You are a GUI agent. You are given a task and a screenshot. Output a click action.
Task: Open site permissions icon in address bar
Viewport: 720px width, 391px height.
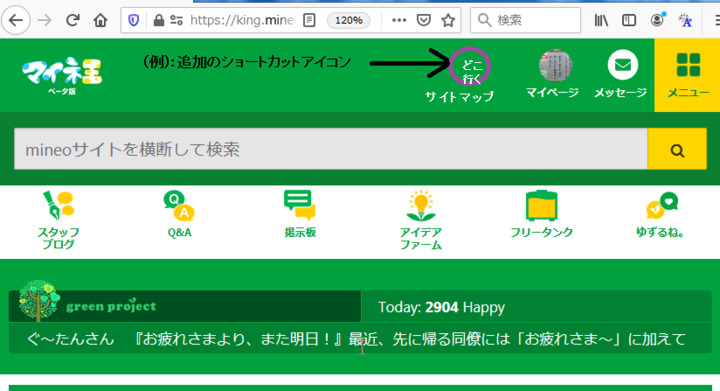pos(176,20)
